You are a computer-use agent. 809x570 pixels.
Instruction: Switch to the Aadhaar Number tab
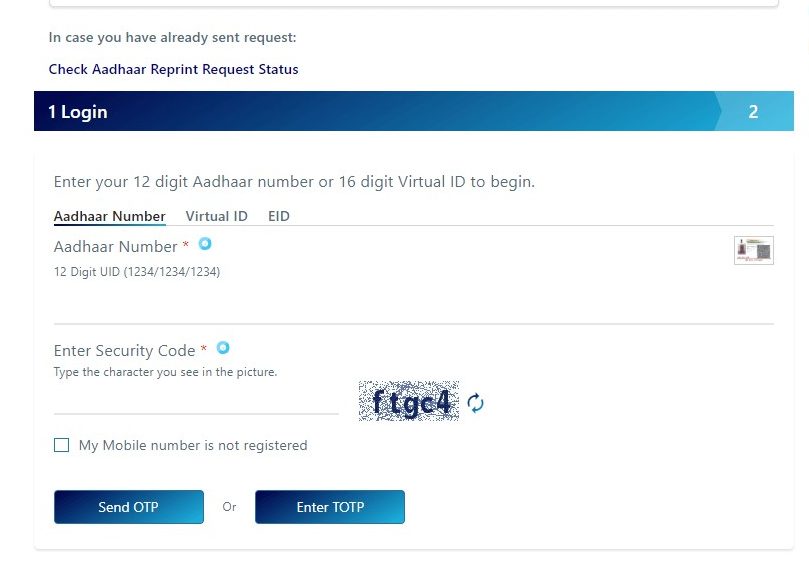click(x=109, y=216)
